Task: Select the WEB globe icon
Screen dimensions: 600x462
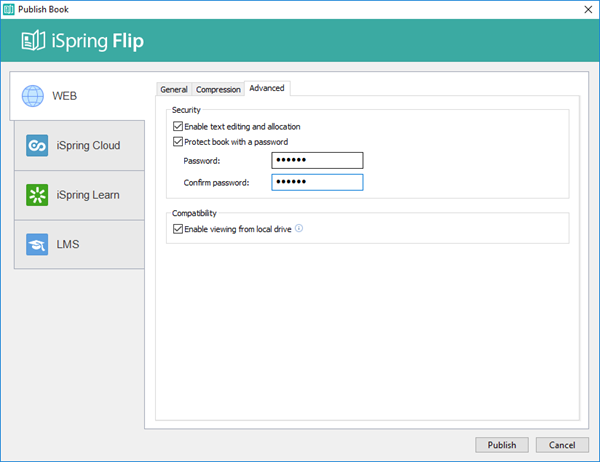Action: click(33, 96)
